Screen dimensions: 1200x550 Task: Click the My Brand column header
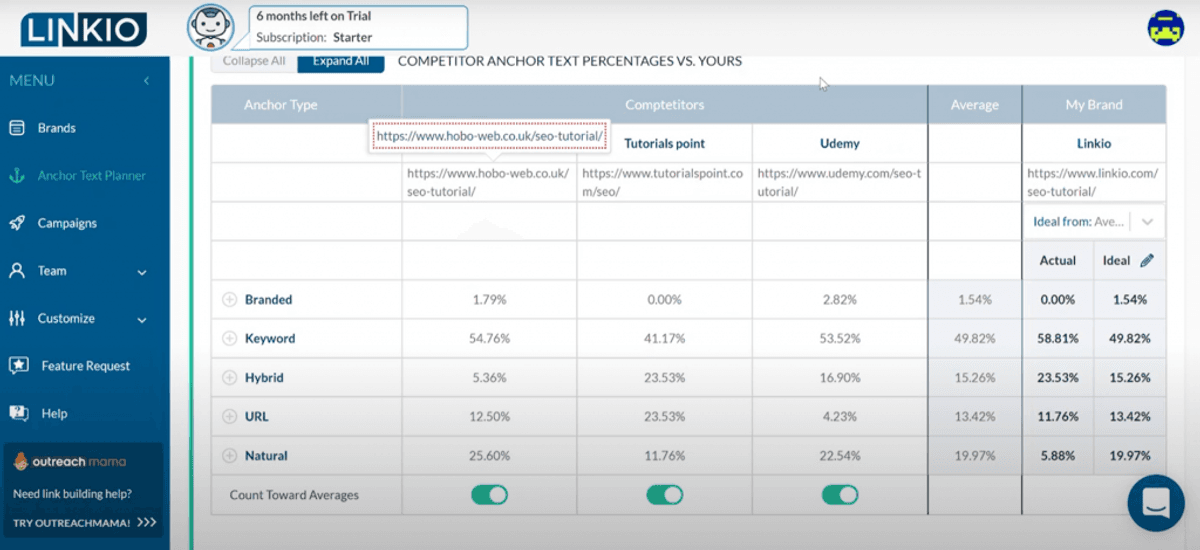tap(1094, 104)
